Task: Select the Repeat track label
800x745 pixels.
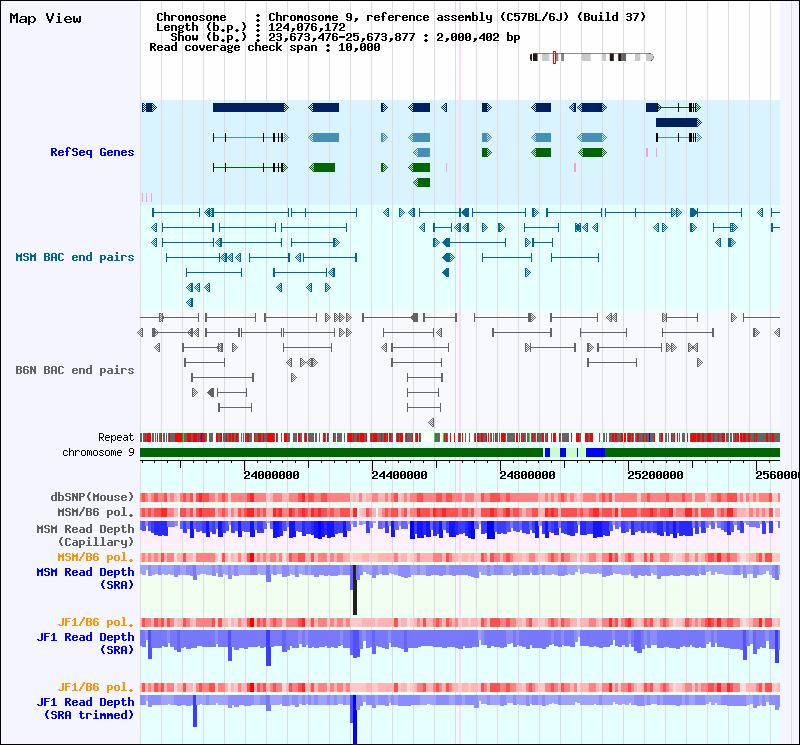Action: coord(116,437)
